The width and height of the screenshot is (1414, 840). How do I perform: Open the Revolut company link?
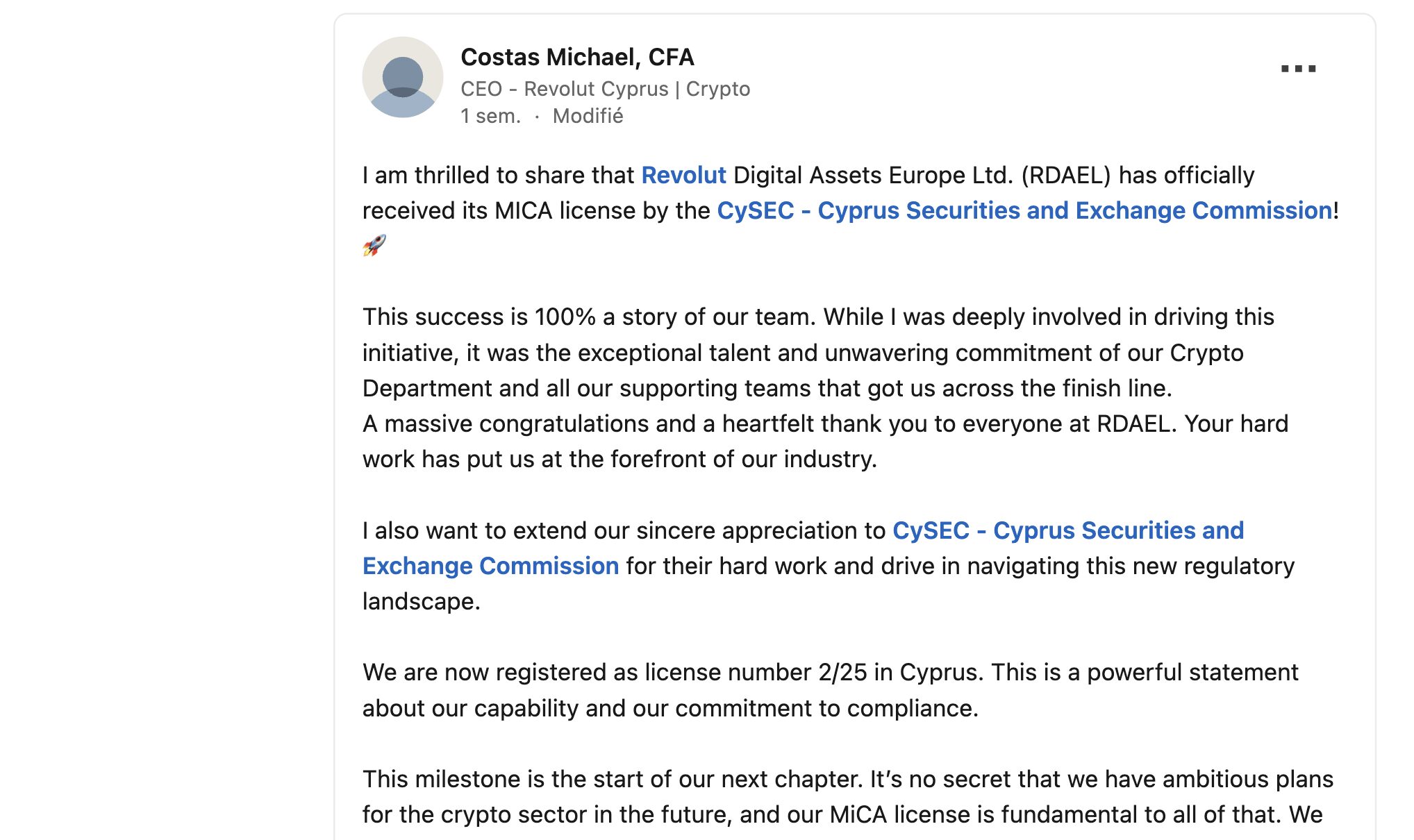pyautogui.click(x=683, y=175)
